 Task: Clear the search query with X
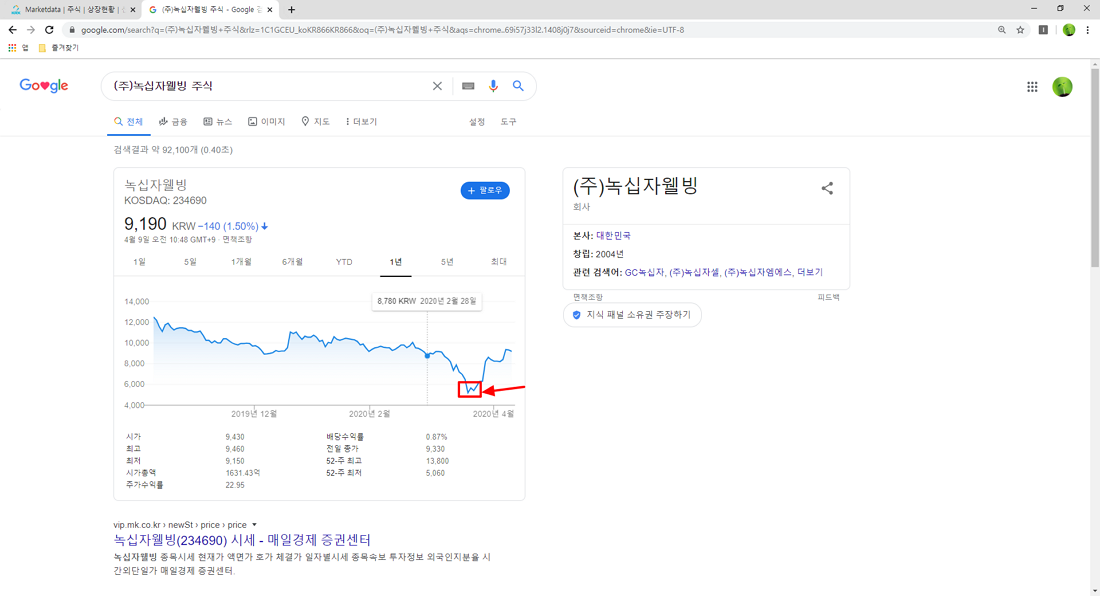click(x=437, y=86)
